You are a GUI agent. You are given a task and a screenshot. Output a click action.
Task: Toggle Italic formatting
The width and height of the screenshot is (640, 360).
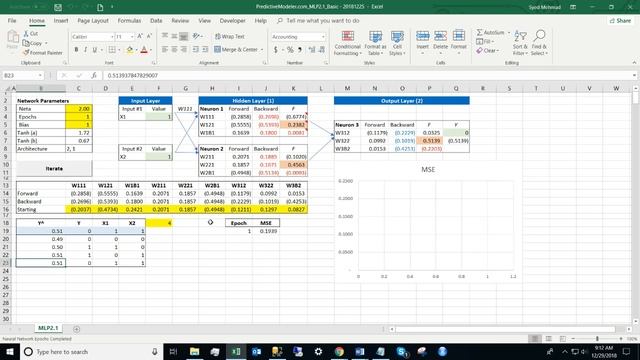[x=85, y=50]
